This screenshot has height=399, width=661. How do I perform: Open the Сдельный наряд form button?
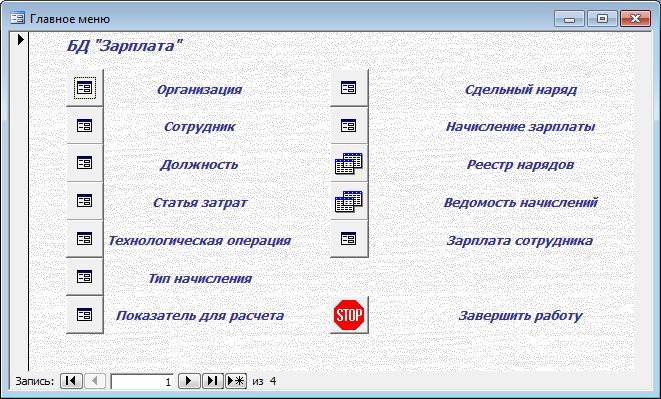[349, 88]
